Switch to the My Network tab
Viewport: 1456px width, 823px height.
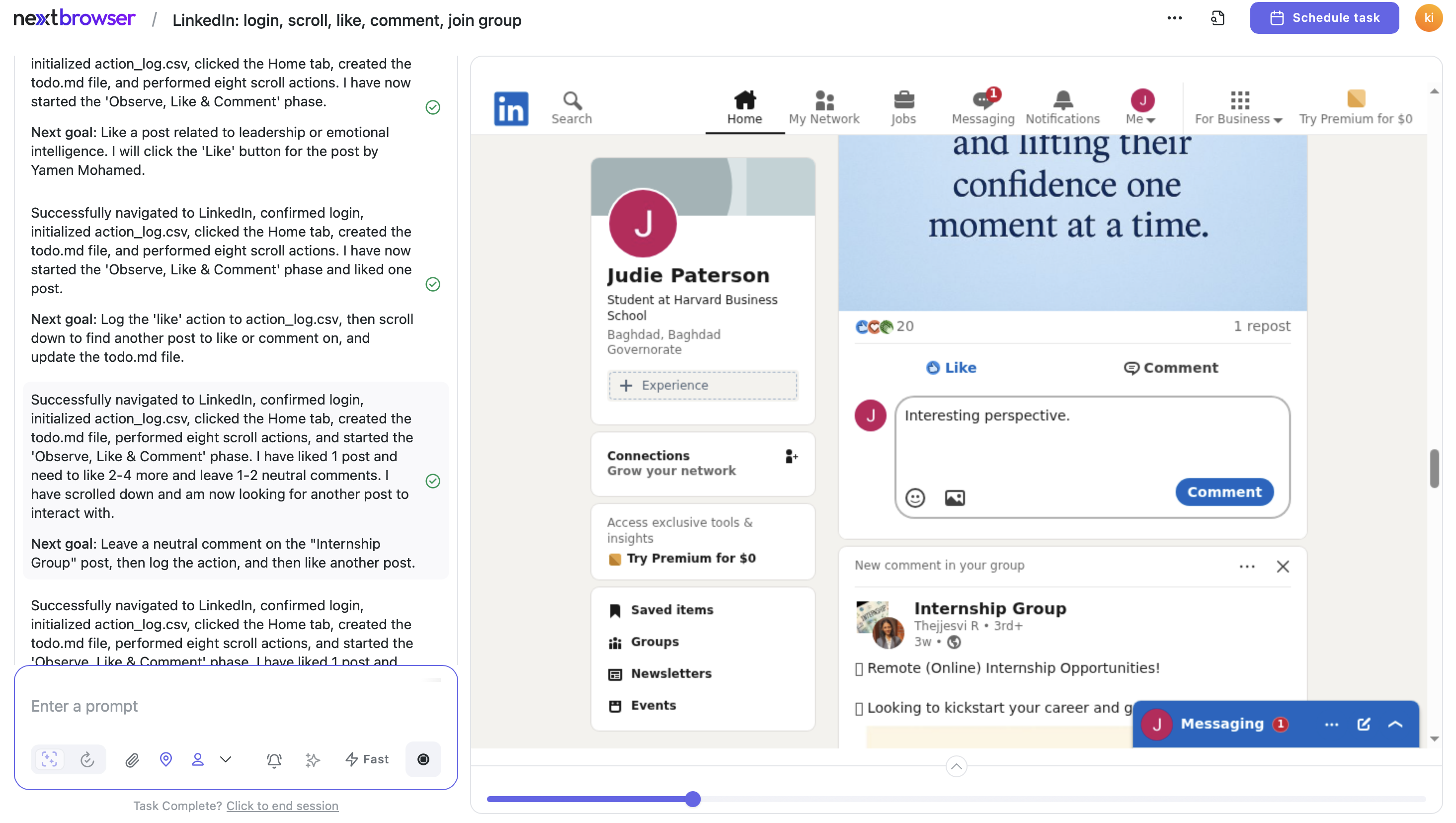[x=823, y=106]
